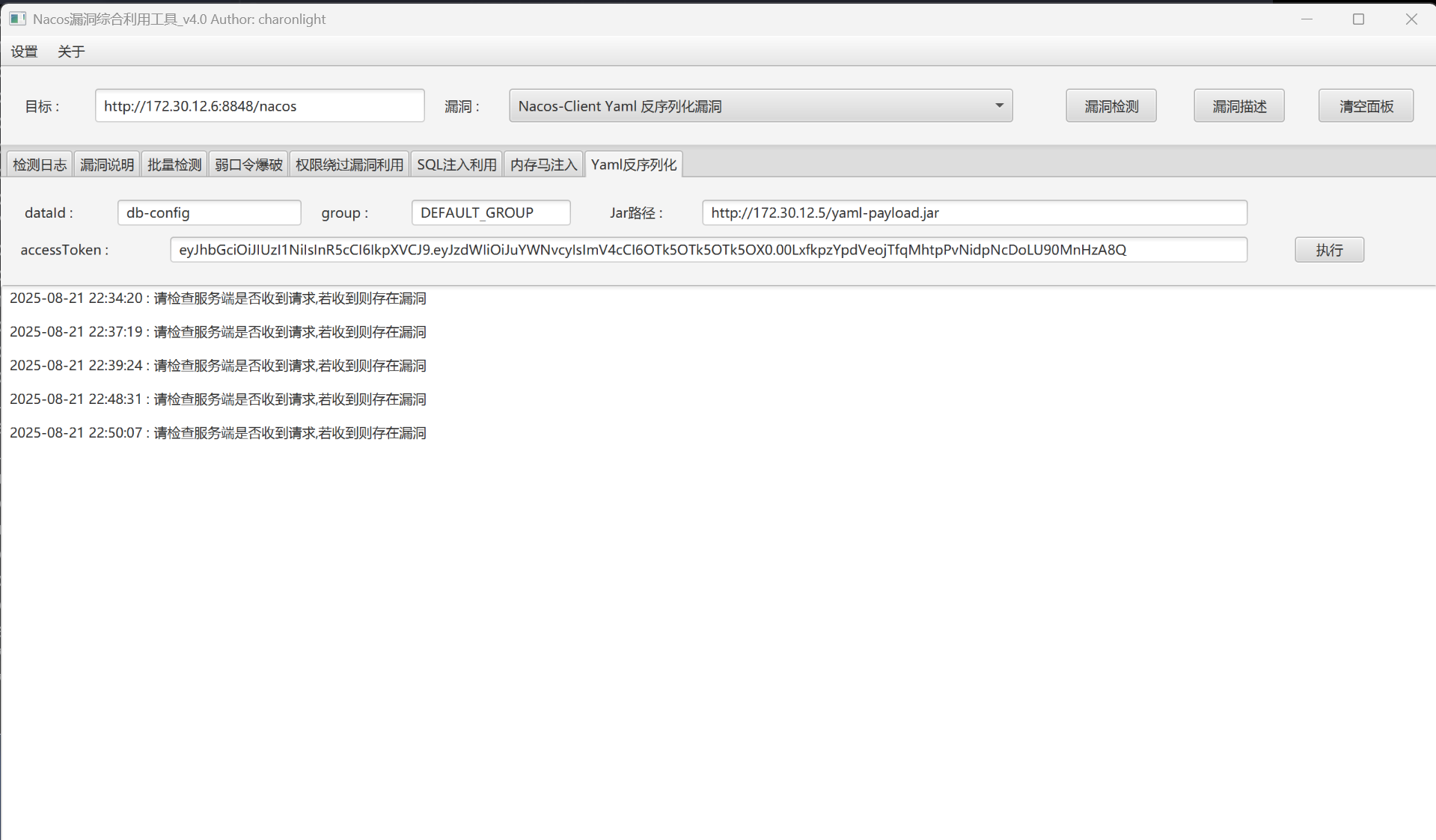Screen dimensions: 1436x840
Task: Click the 漏洞描述 button
Action: click(1238, 105)
